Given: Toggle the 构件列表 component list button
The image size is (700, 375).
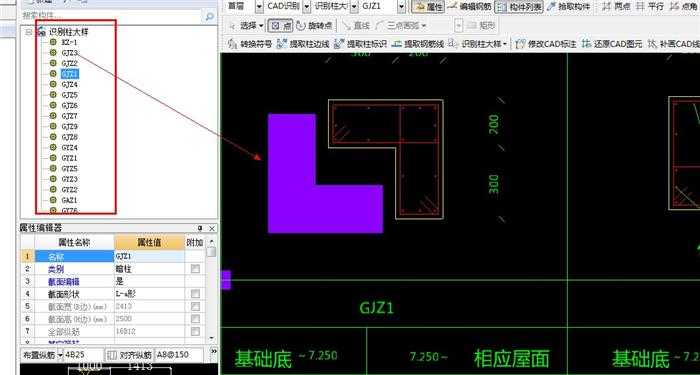Looking at the screenshot, I should pyautogui.click(x=520, y=7).
